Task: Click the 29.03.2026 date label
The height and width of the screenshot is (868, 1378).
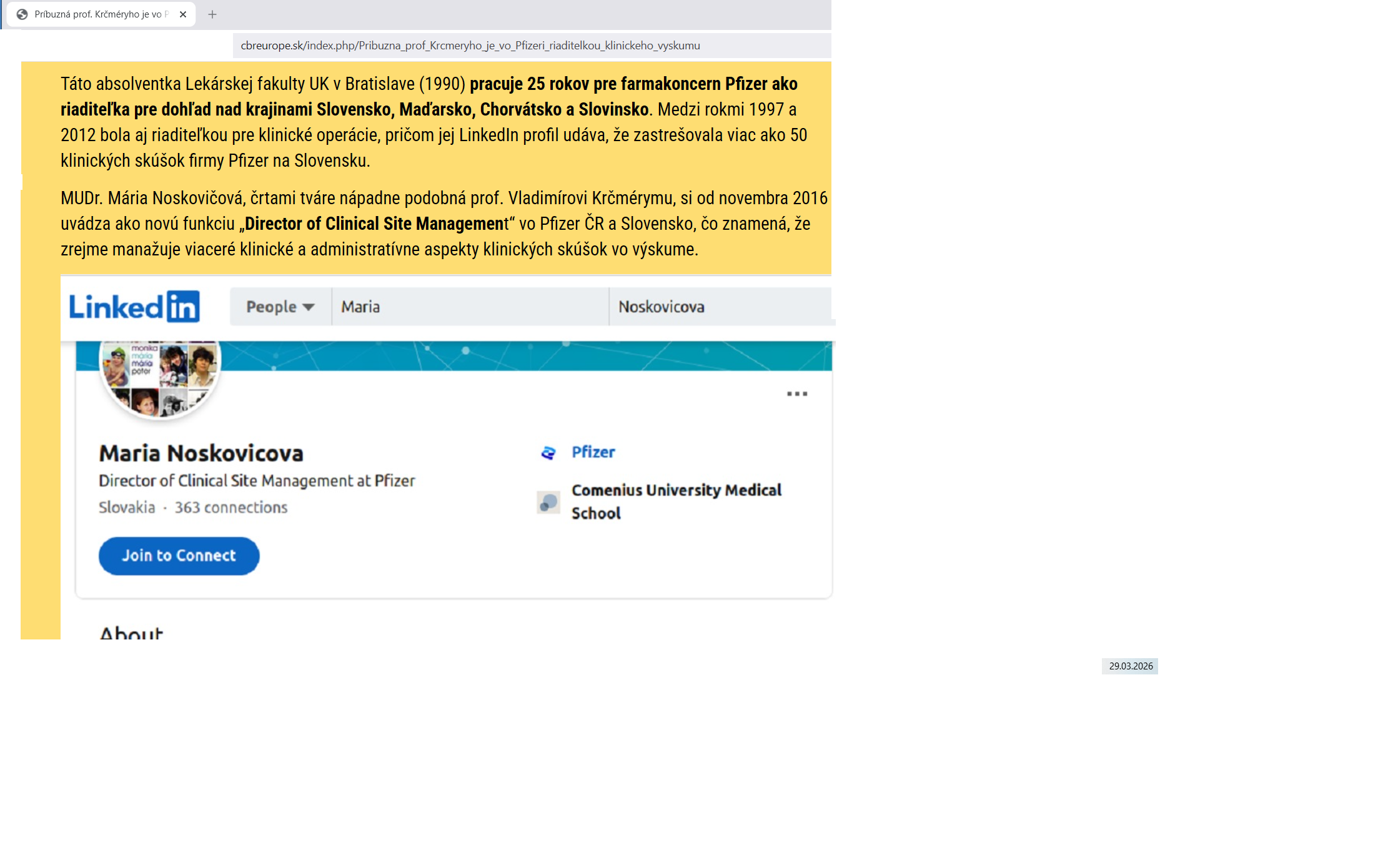Action: tap(1130, 666)
